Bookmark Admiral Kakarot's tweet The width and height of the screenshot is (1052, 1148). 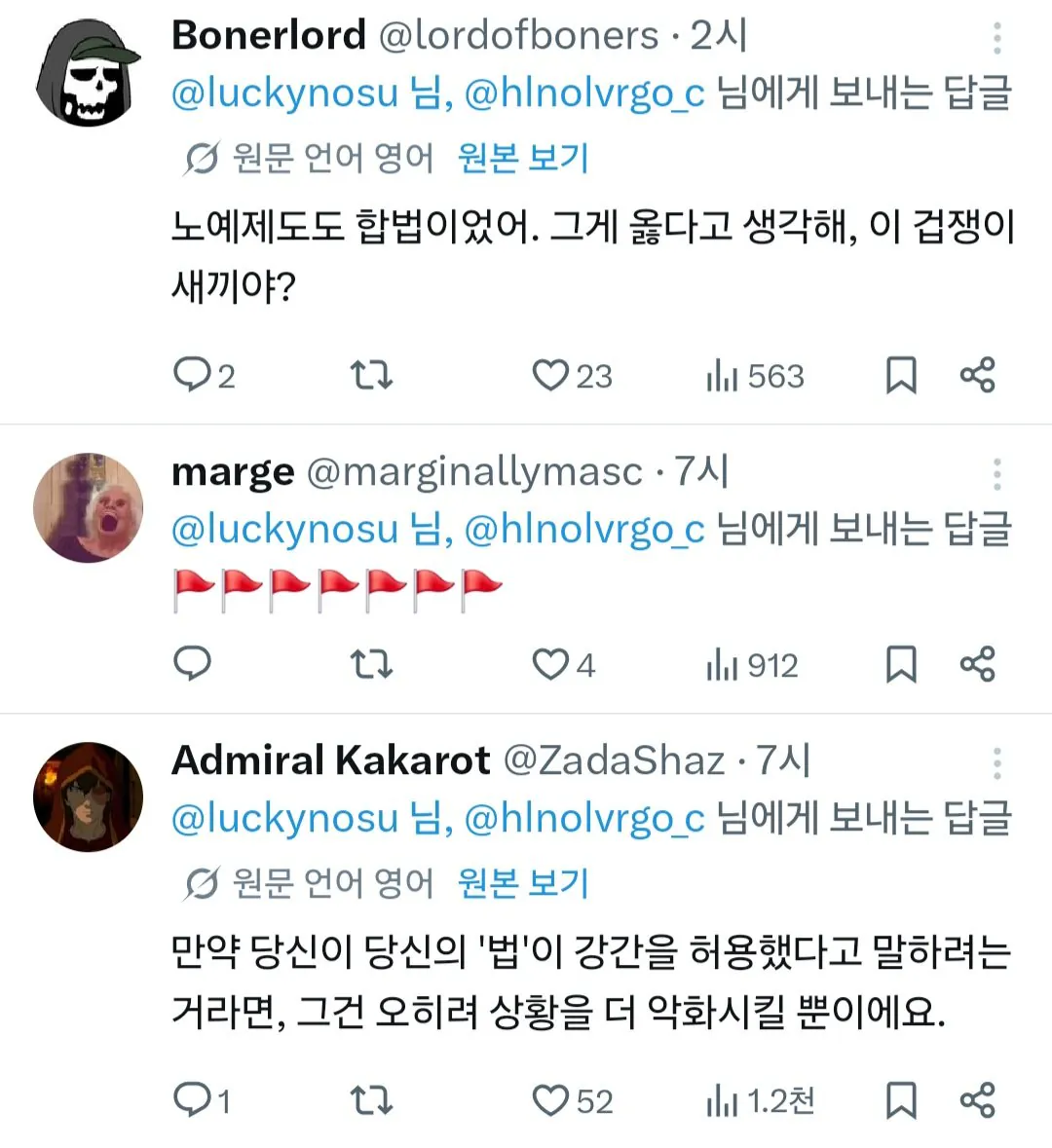pyautogui.click(x=901, y=1100)
